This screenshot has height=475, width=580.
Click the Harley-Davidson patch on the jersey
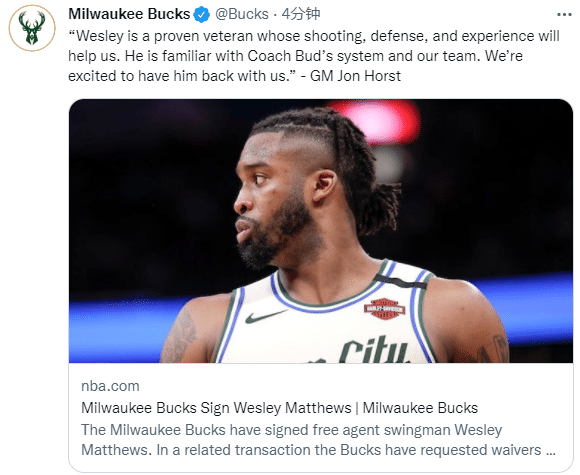point(384,309)
